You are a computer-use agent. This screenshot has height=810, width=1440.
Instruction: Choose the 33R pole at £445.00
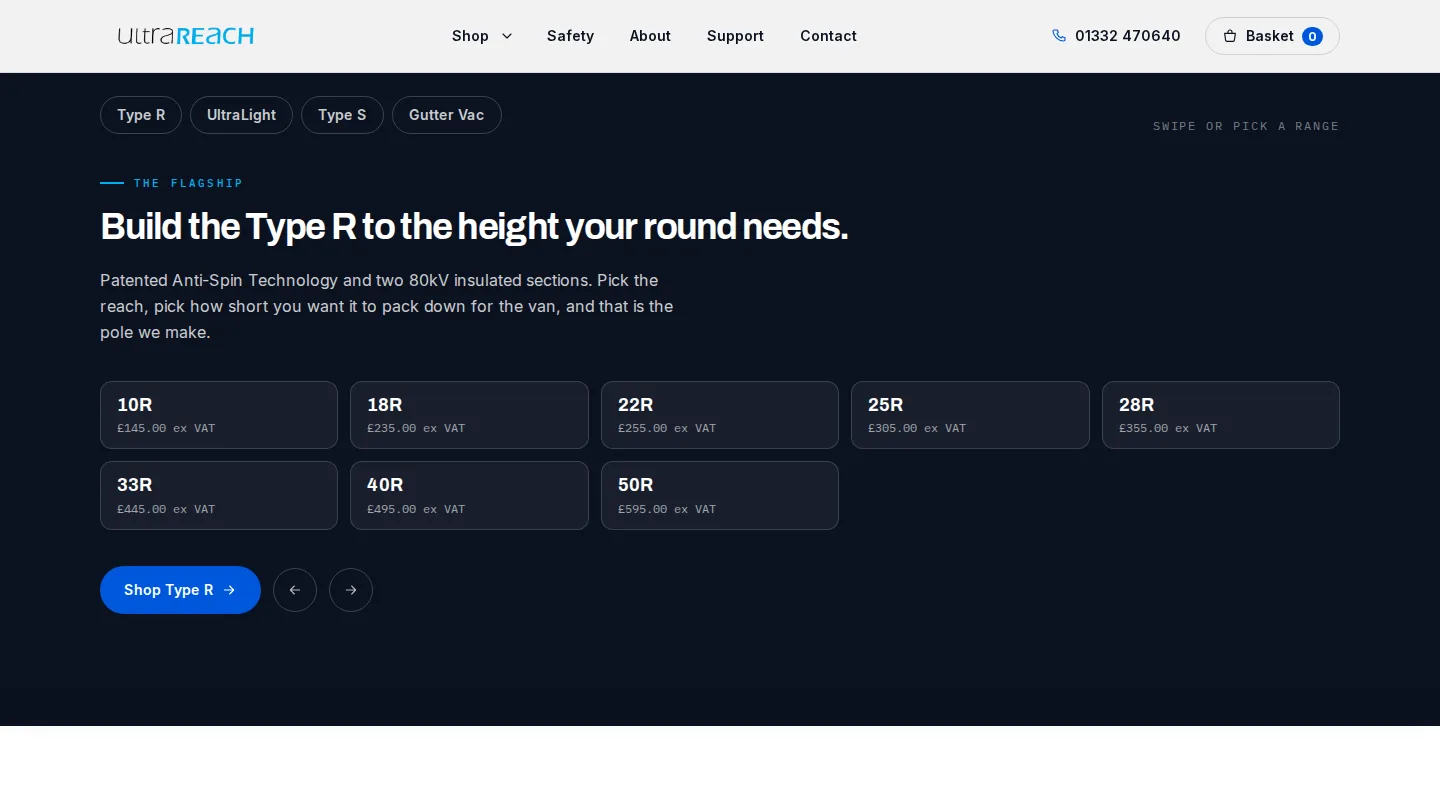pos(219,495)
